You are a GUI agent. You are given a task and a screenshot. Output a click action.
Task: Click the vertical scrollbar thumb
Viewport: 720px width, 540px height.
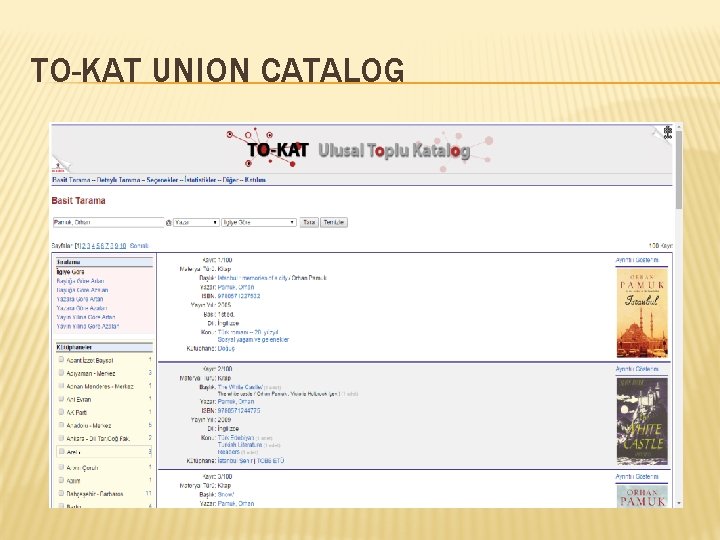point(679,169)
